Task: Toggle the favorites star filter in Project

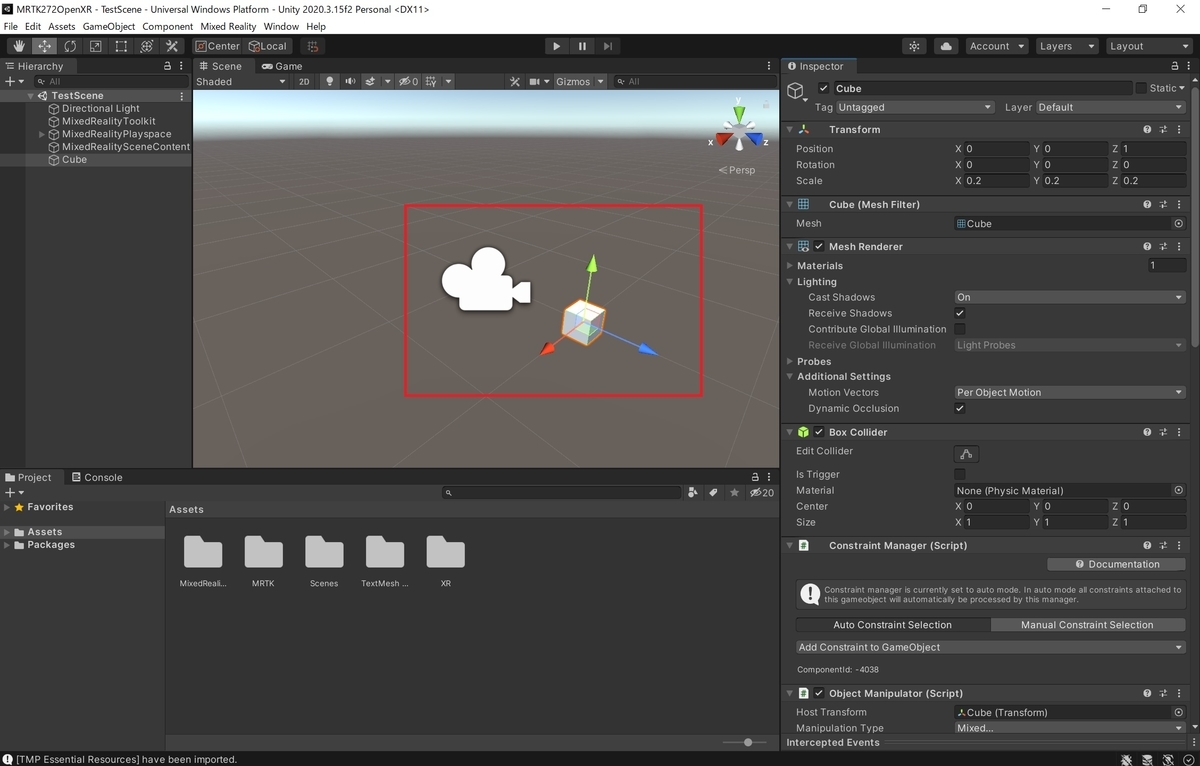Action: [734, 492]
